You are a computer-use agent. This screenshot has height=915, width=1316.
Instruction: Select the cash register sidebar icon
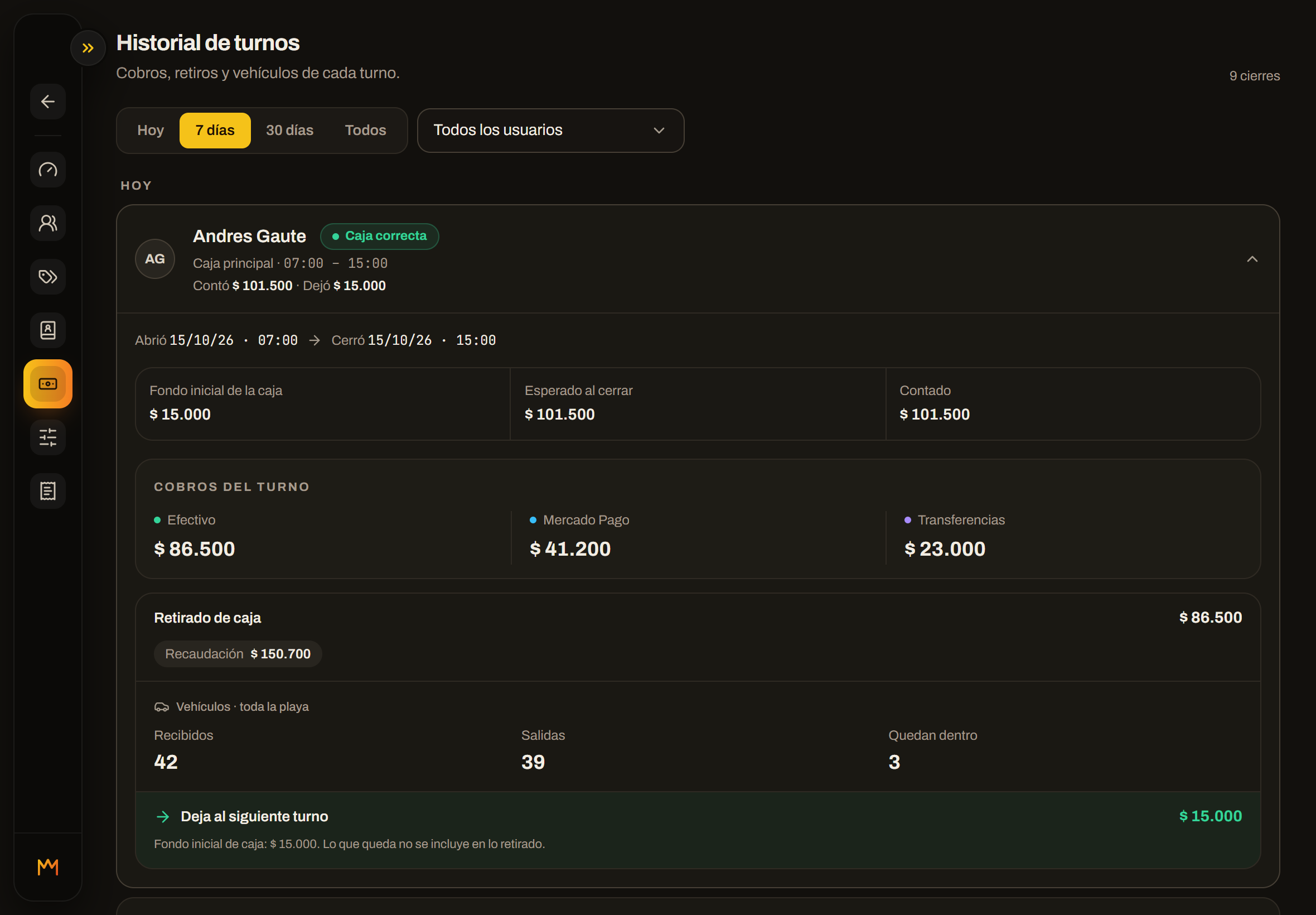click(48, 383)
